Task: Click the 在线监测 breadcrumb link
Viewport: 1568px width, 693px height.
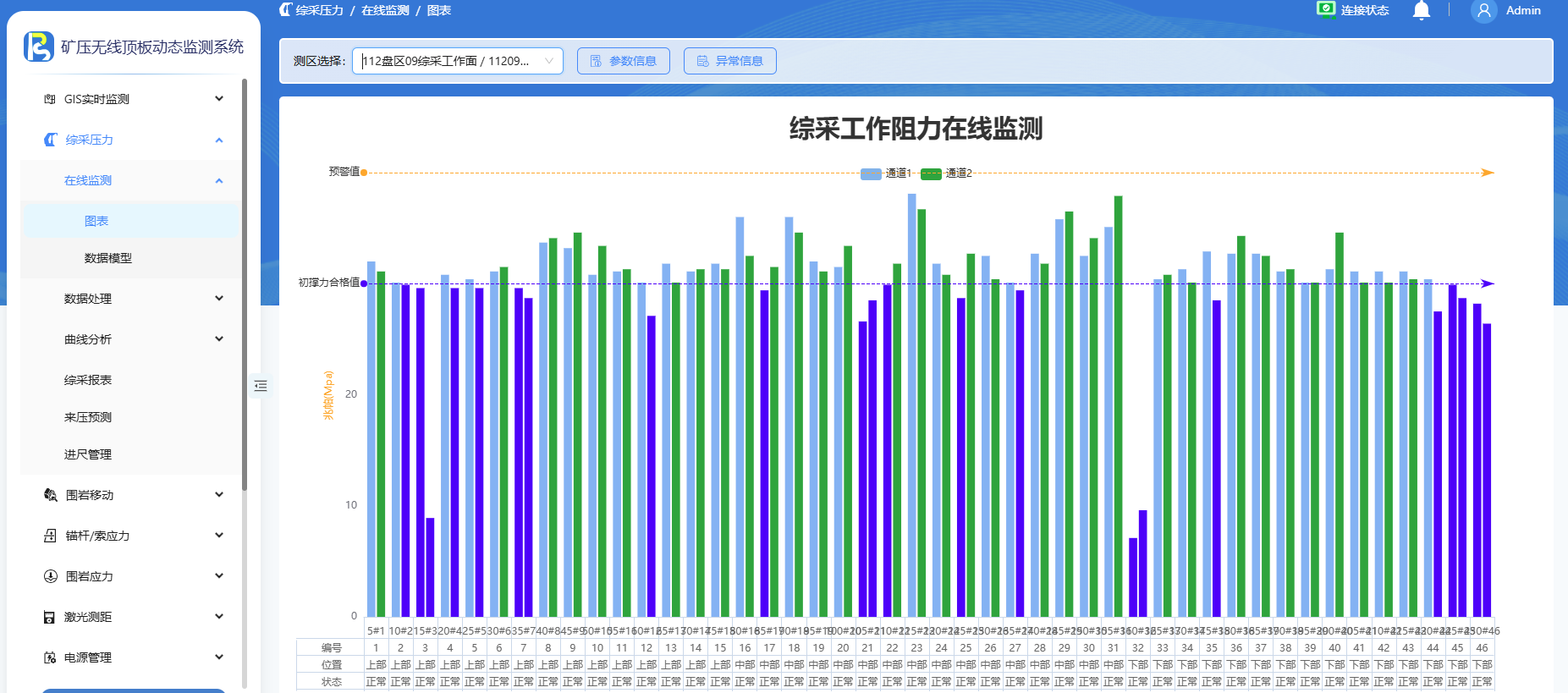Action: 385,10
